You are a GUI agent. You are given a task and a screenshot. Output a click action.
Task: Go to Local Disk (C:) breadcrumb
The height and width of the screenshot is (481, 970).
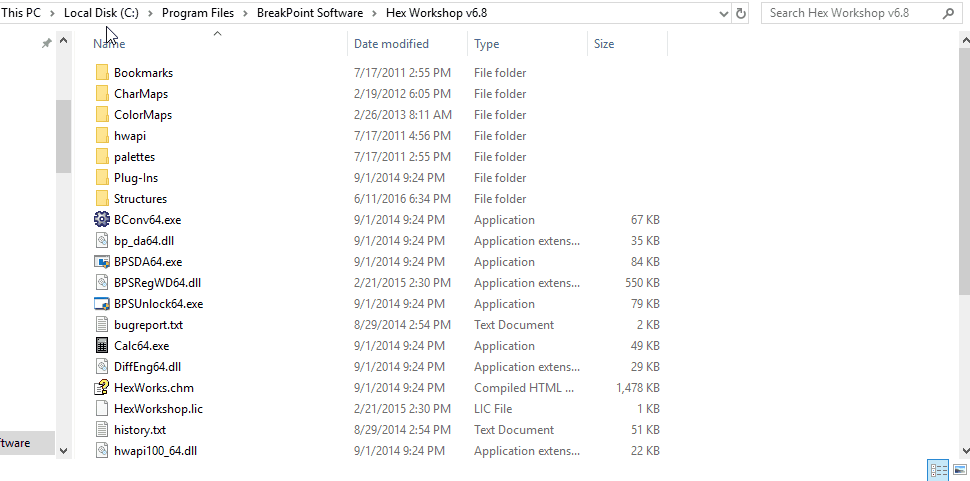coord(101,13)
